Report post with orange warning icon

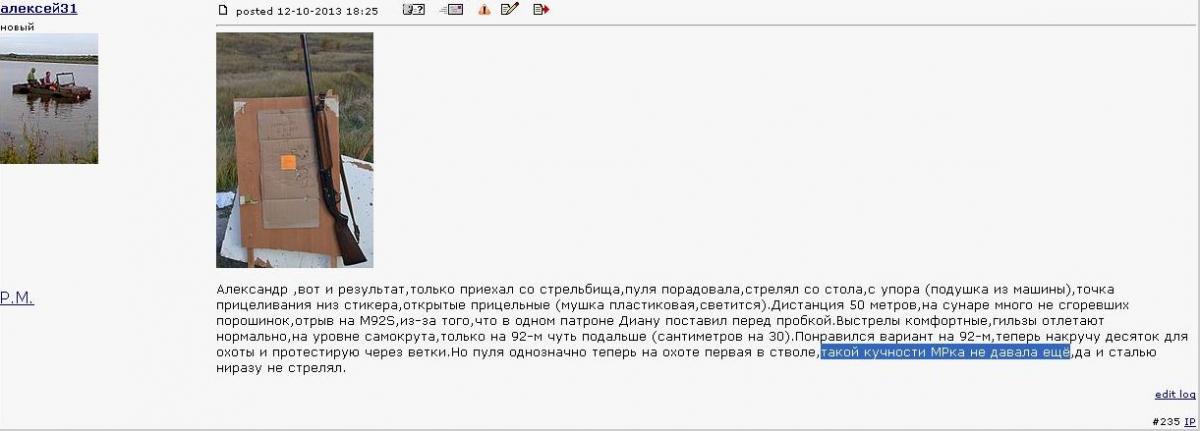click(484, 10)
